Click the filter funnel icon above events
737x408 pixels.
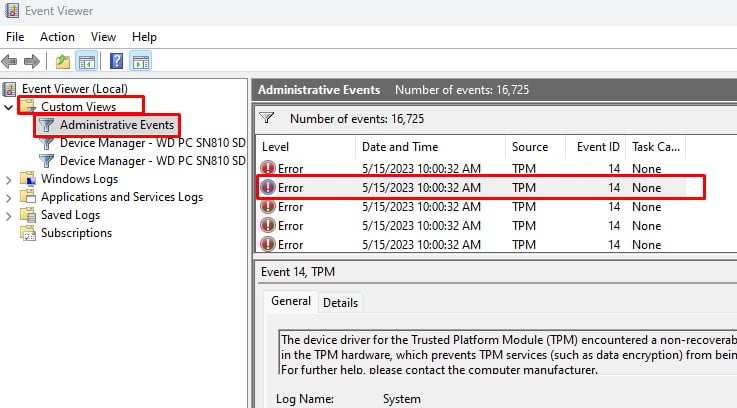click(267, 118)
